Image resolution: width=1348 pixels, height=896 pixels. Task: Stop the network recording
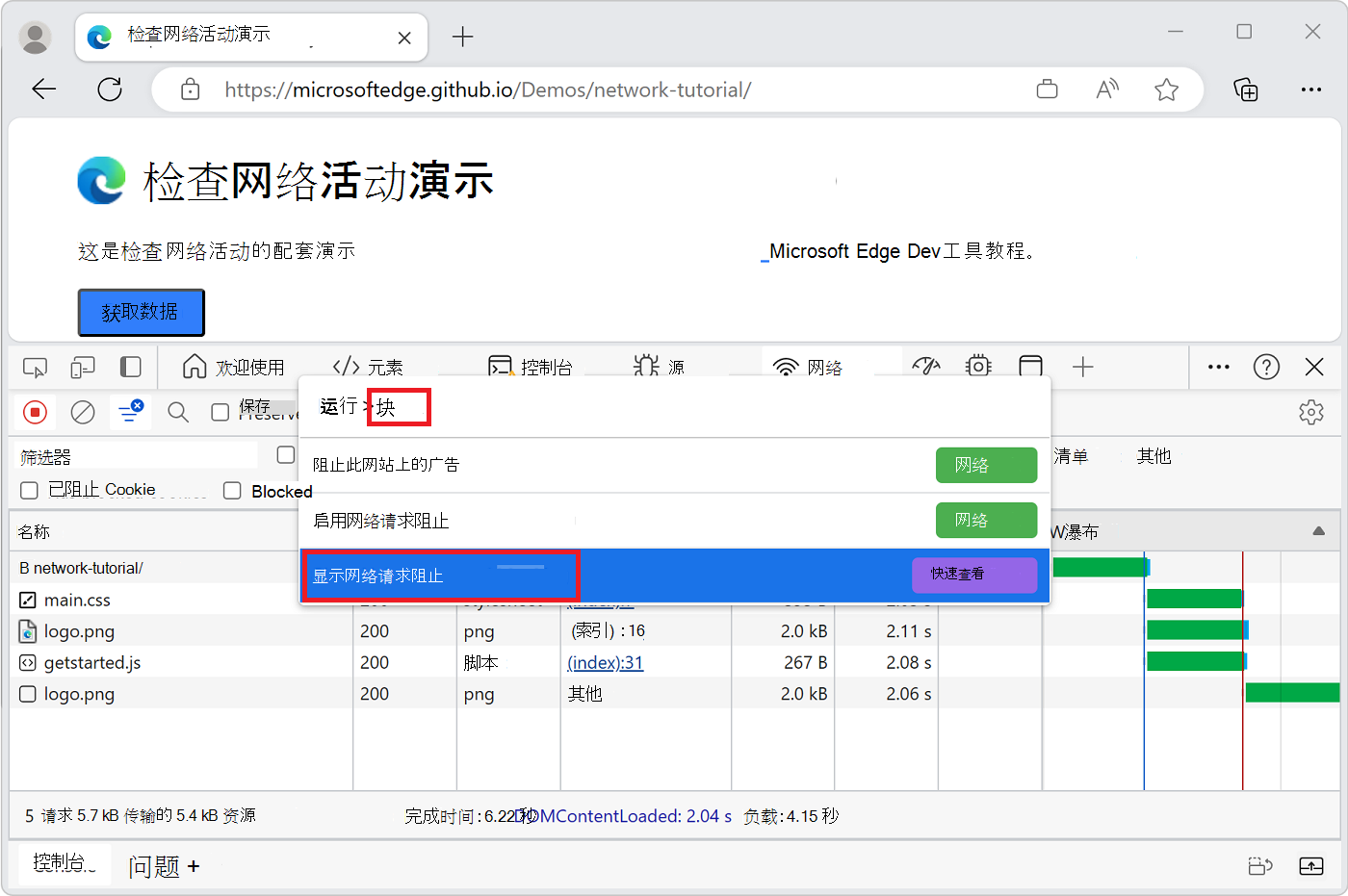point(36,412)
